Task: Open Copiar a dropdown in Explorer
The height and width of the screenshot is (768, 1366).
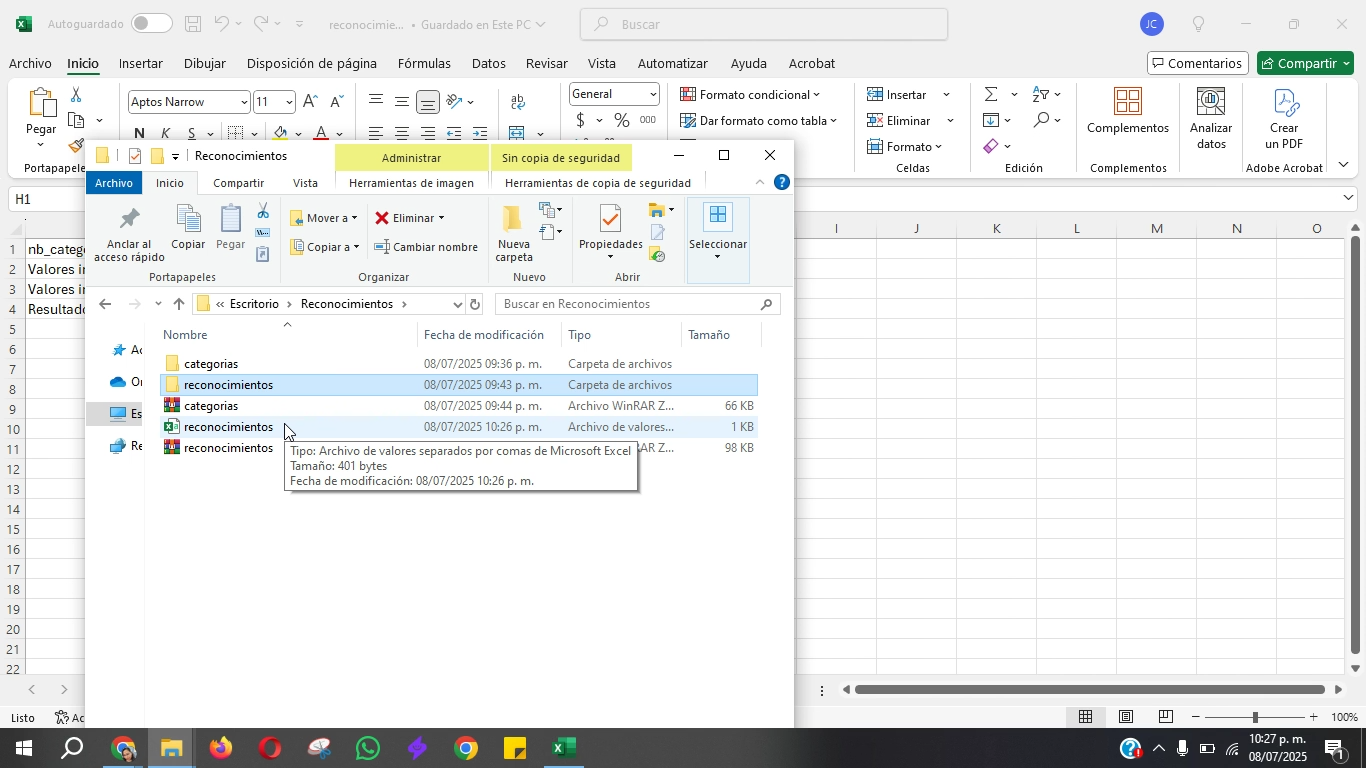Action: point(355,247)
